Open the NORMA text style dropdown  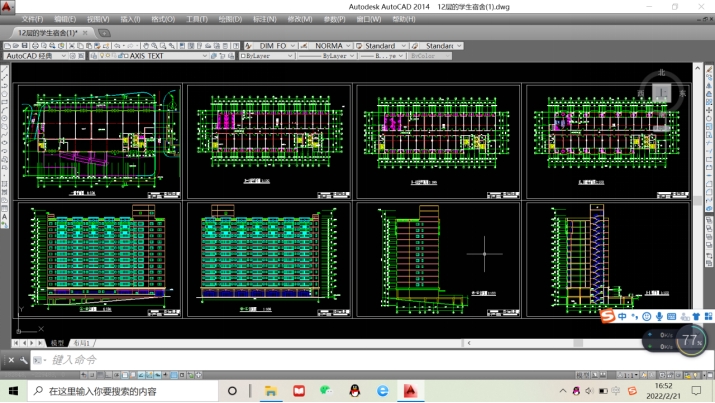[349, 46]
